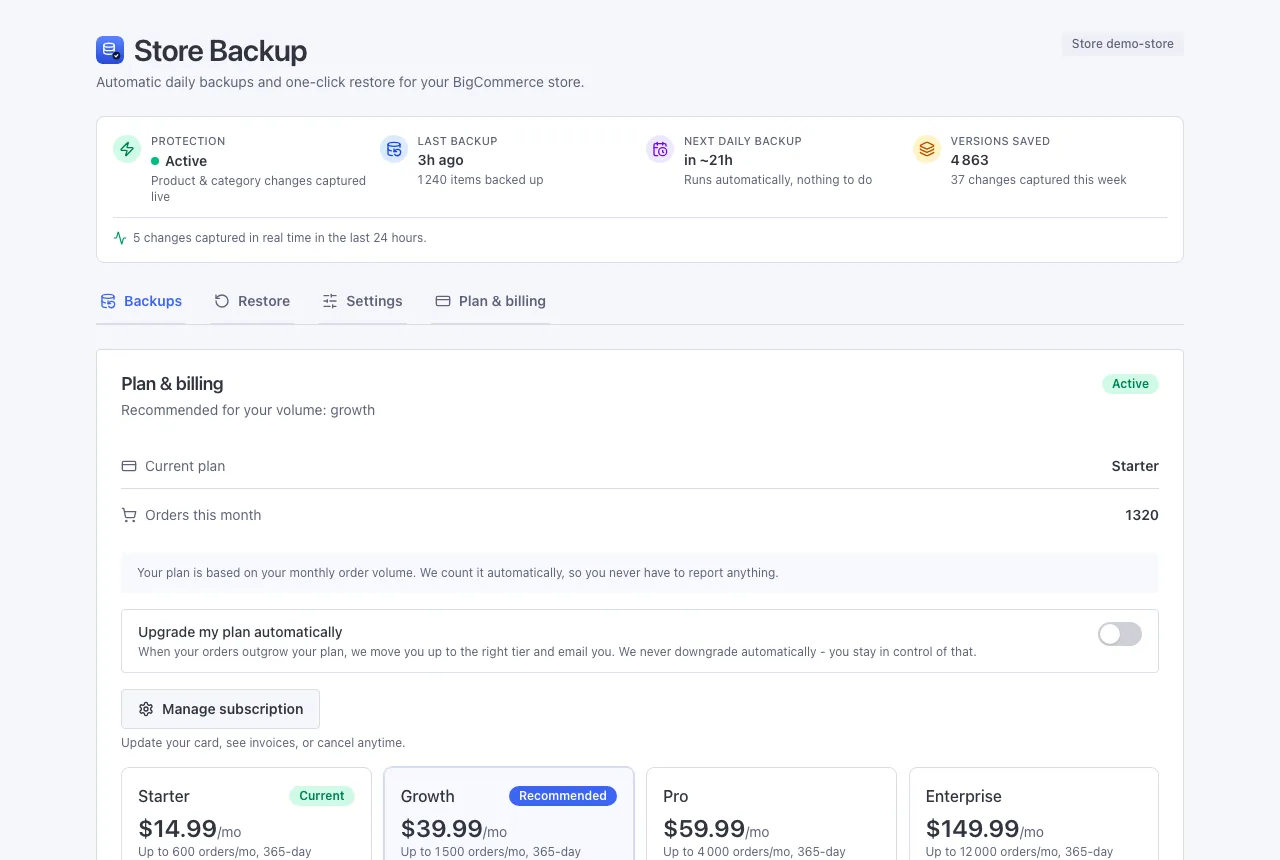Click the Starter value in Current plan row
The height and width of the screenshot is (860, 1280).
tap(1135, 466)
